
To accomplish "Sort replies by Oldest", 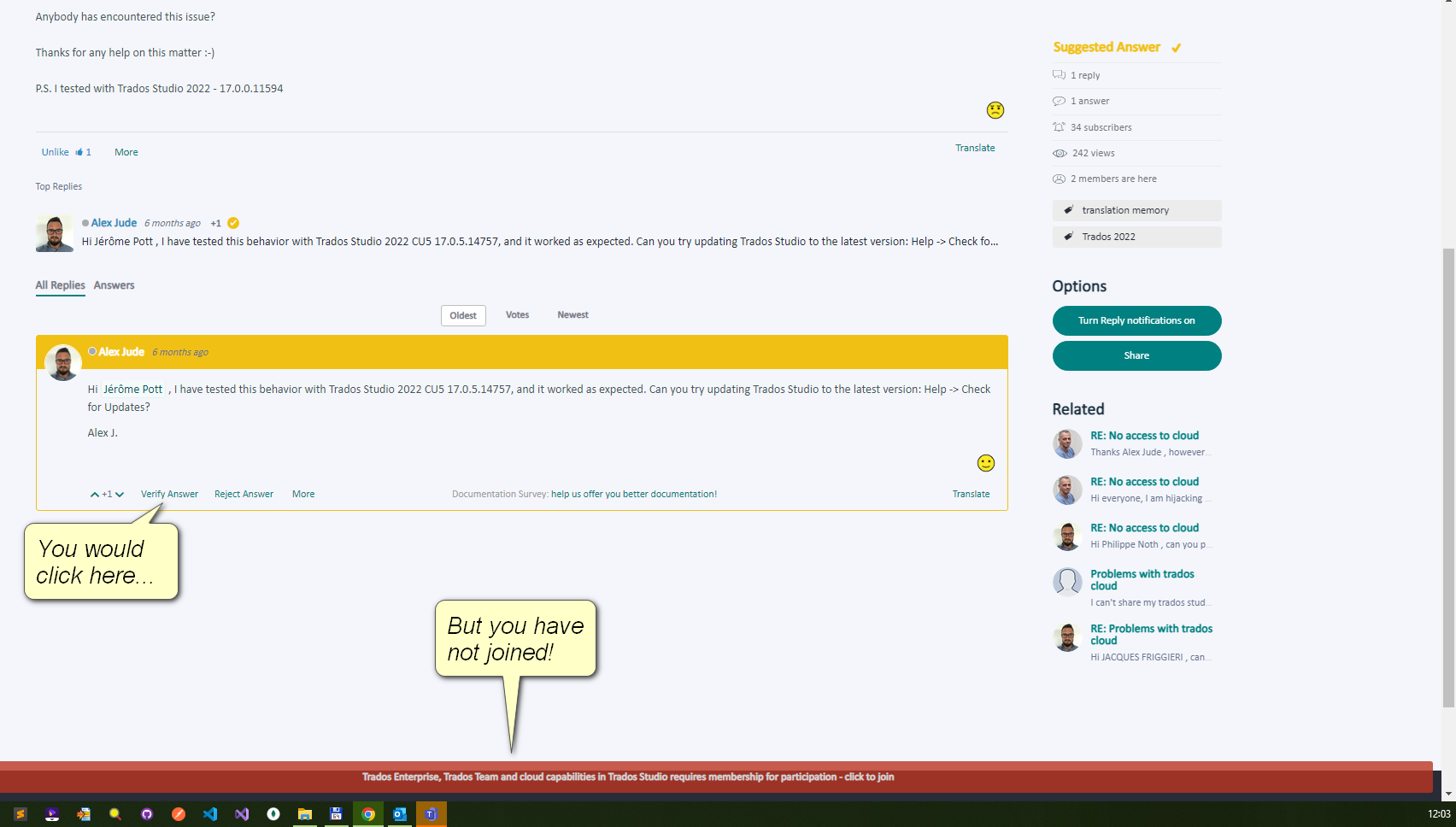I will (463, 315).
